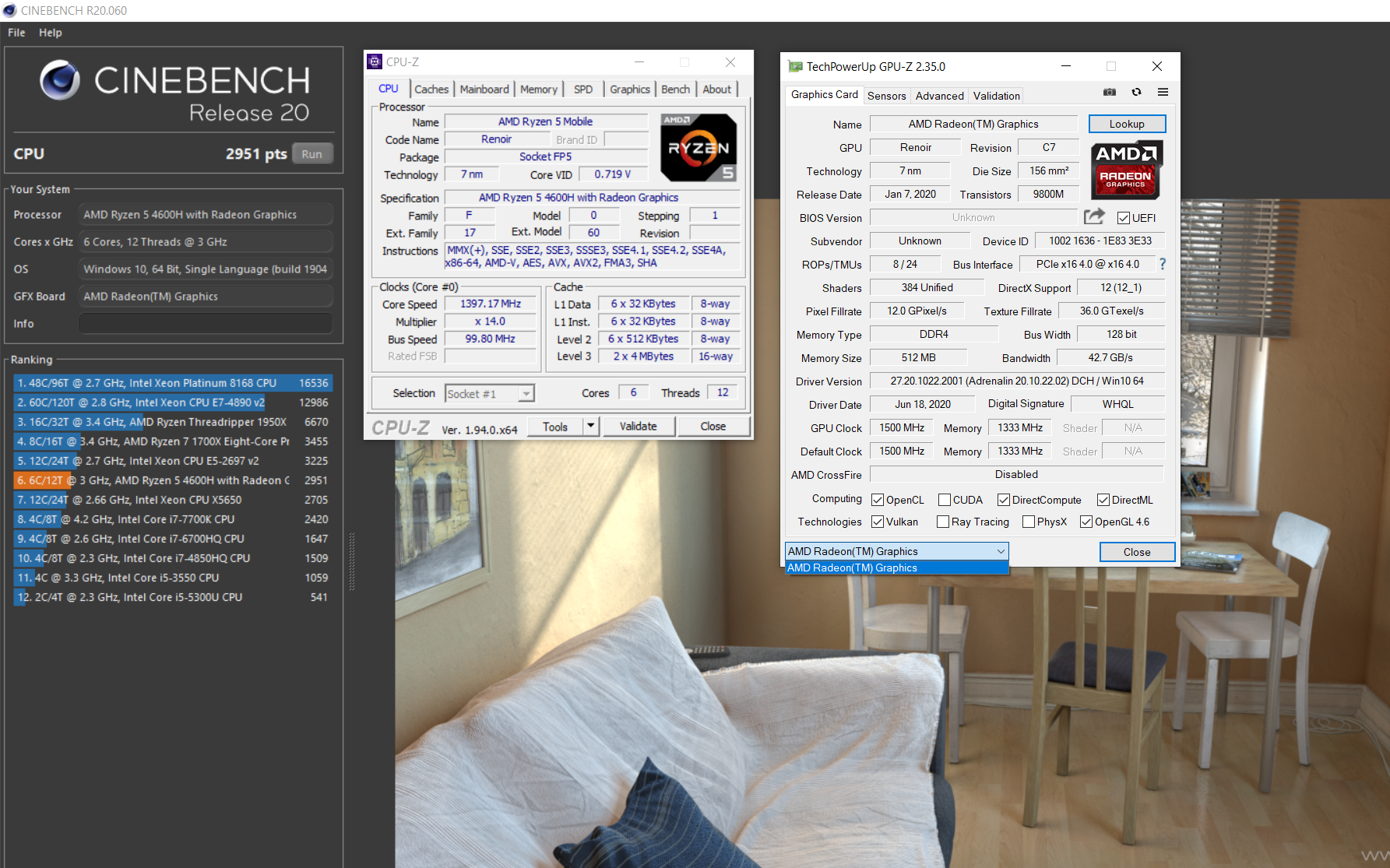Toggle the Ray Tracing checkbox
This screenshot has width=1390, height=868.
943,522
